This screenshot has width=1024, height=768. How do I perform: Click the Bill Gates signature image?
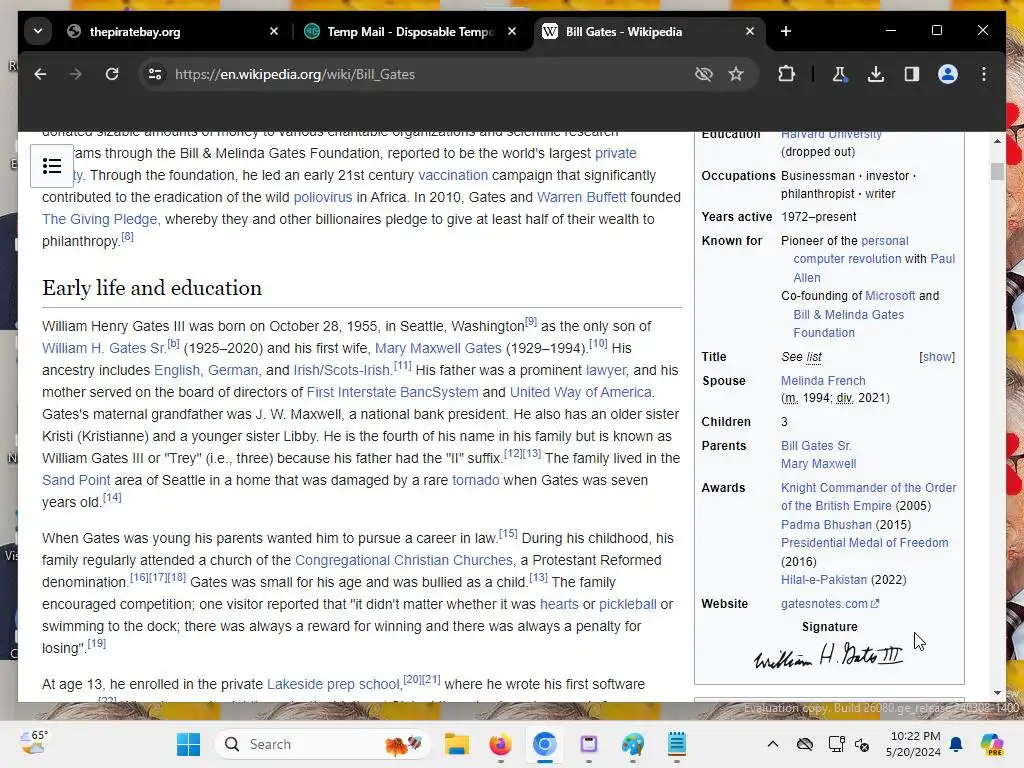point(829,656)
